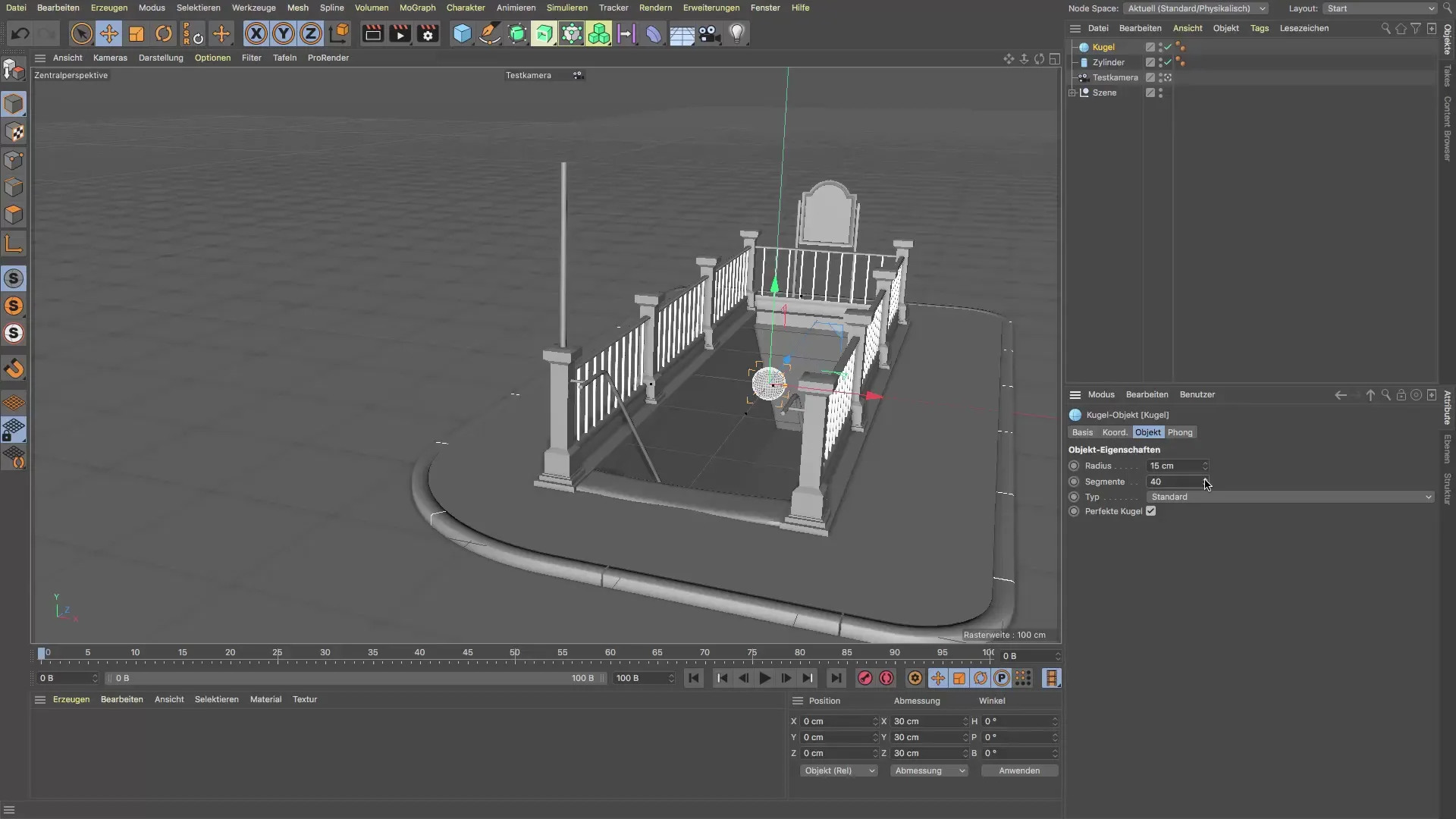Activate the Move tool
Image resolution: width=1456 pixels, height=819 pixels.
pos(109,34)
